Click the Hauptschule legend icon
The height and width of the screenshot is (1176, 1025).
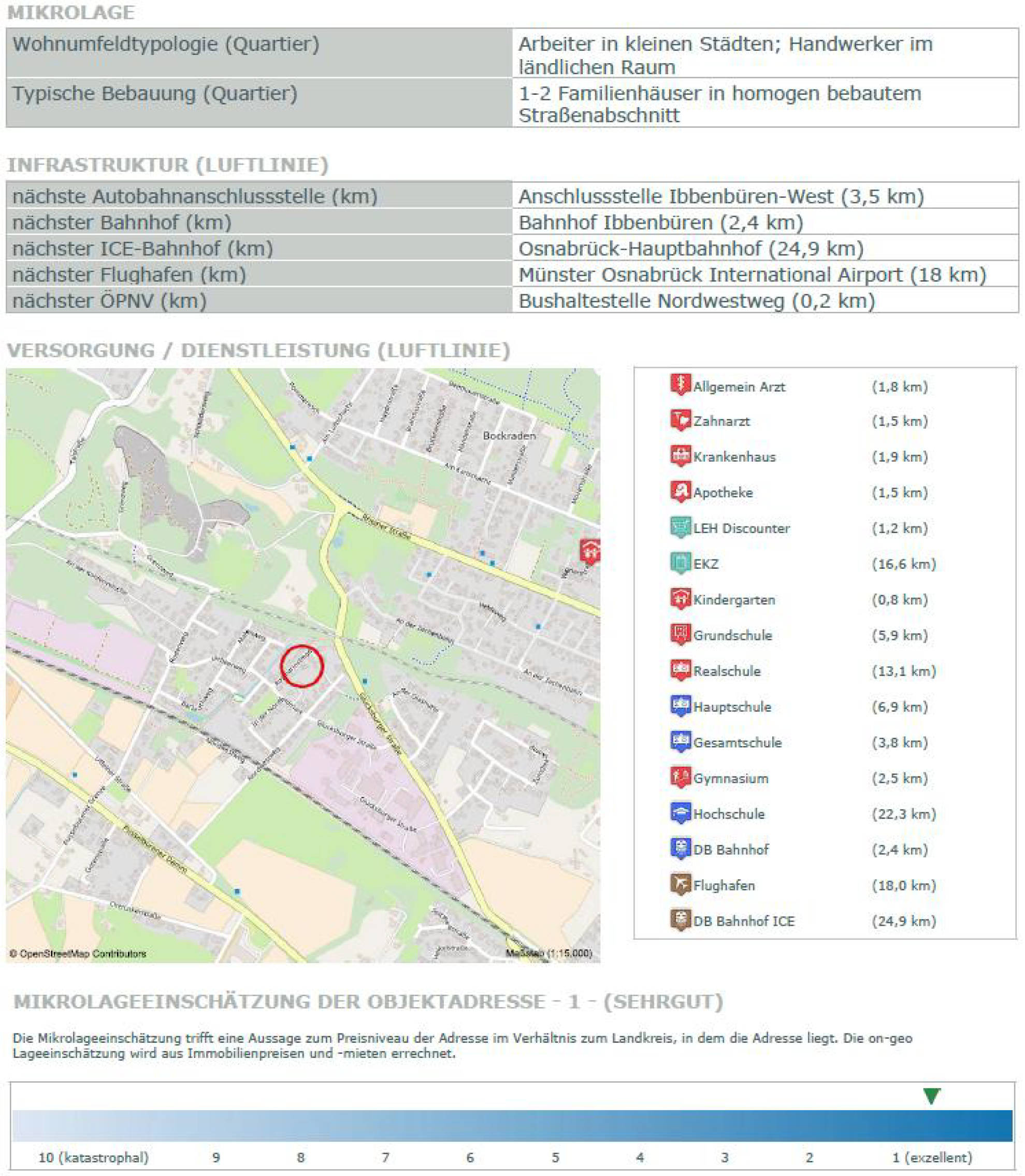click(x=680, y=707)
